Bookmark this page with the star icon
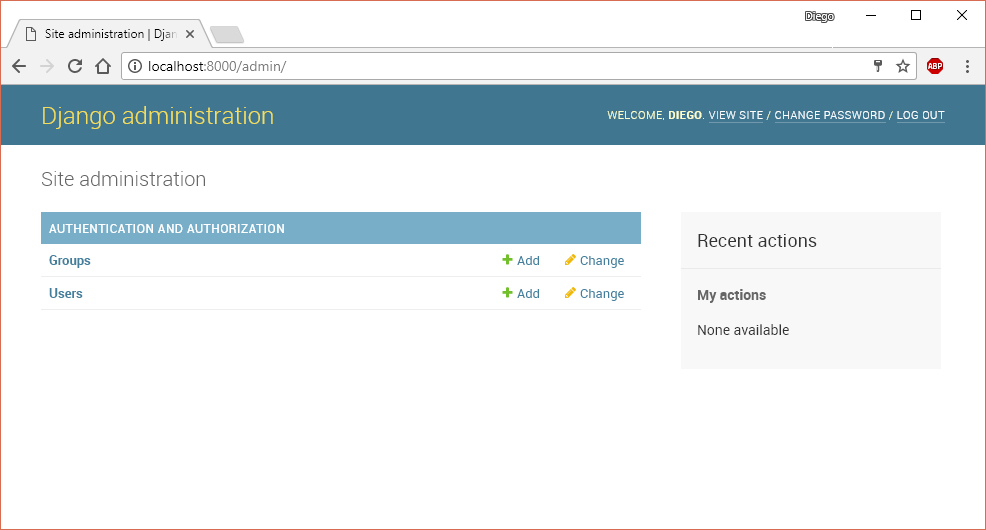 903,66
